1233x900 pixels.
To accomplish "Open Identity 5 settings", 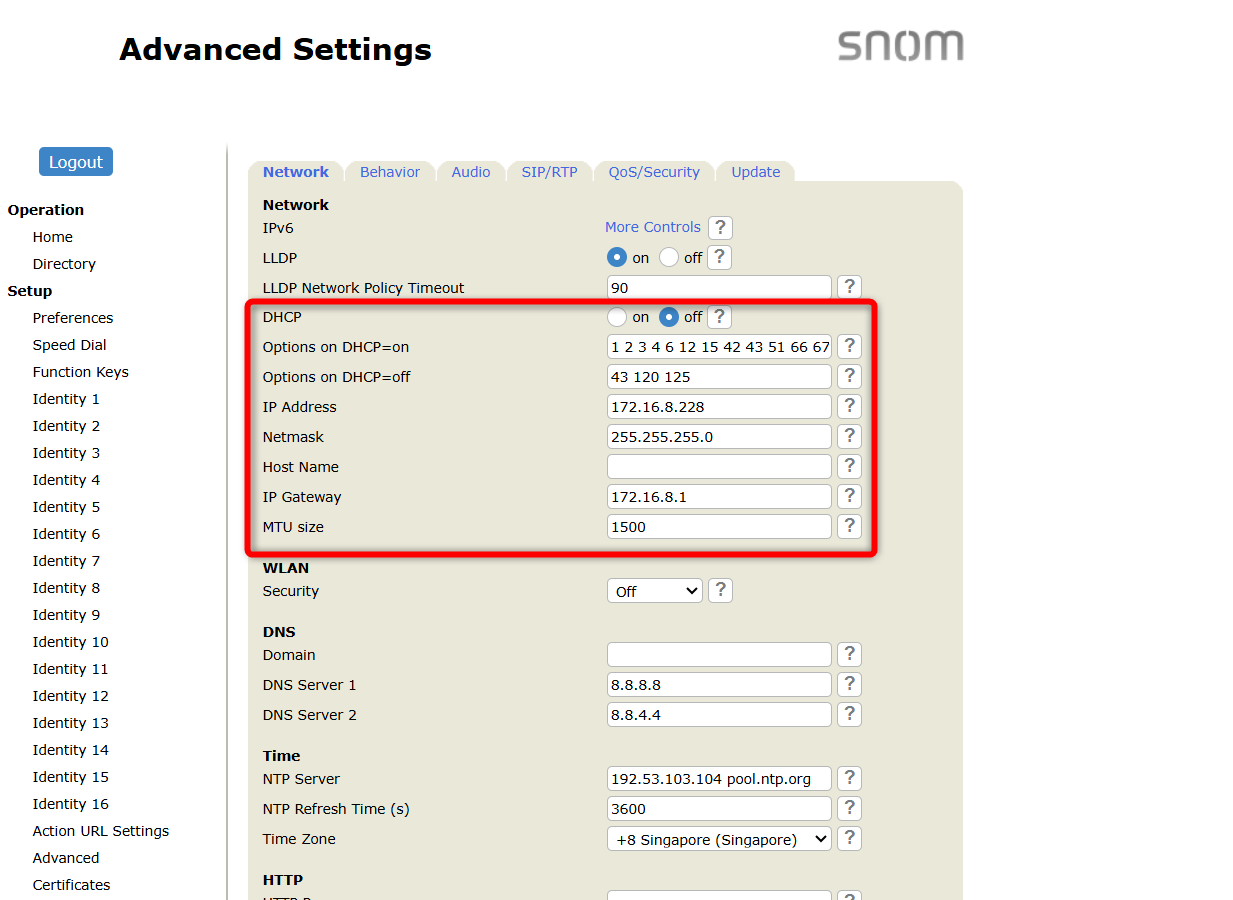I will [66, 507].
